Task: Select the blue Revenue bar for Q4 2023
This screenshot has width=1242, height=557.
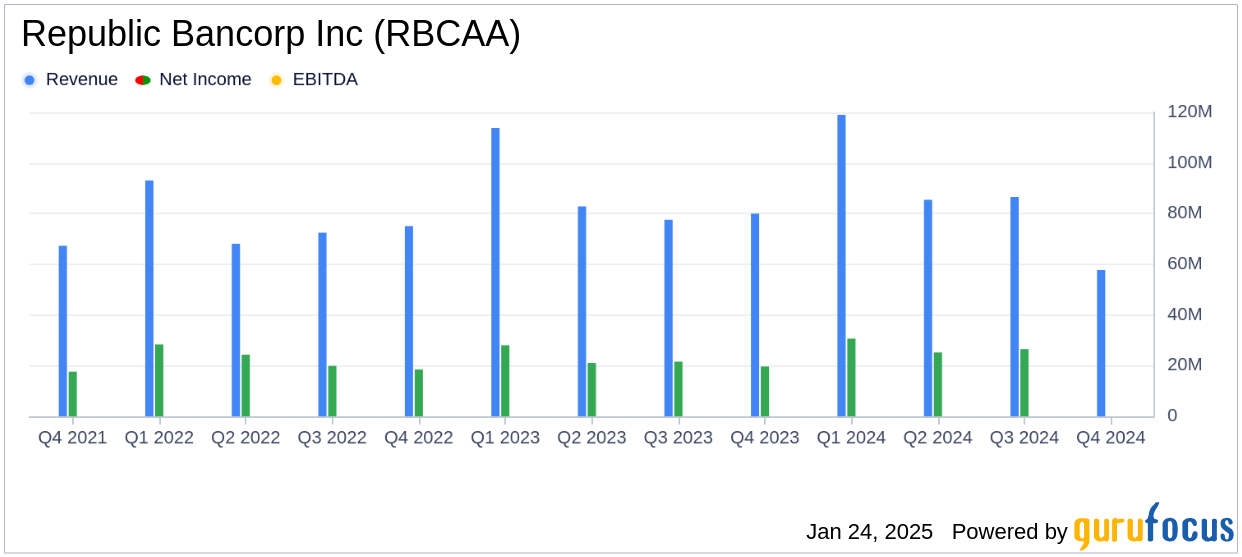Action: click(x=755, y=315)
